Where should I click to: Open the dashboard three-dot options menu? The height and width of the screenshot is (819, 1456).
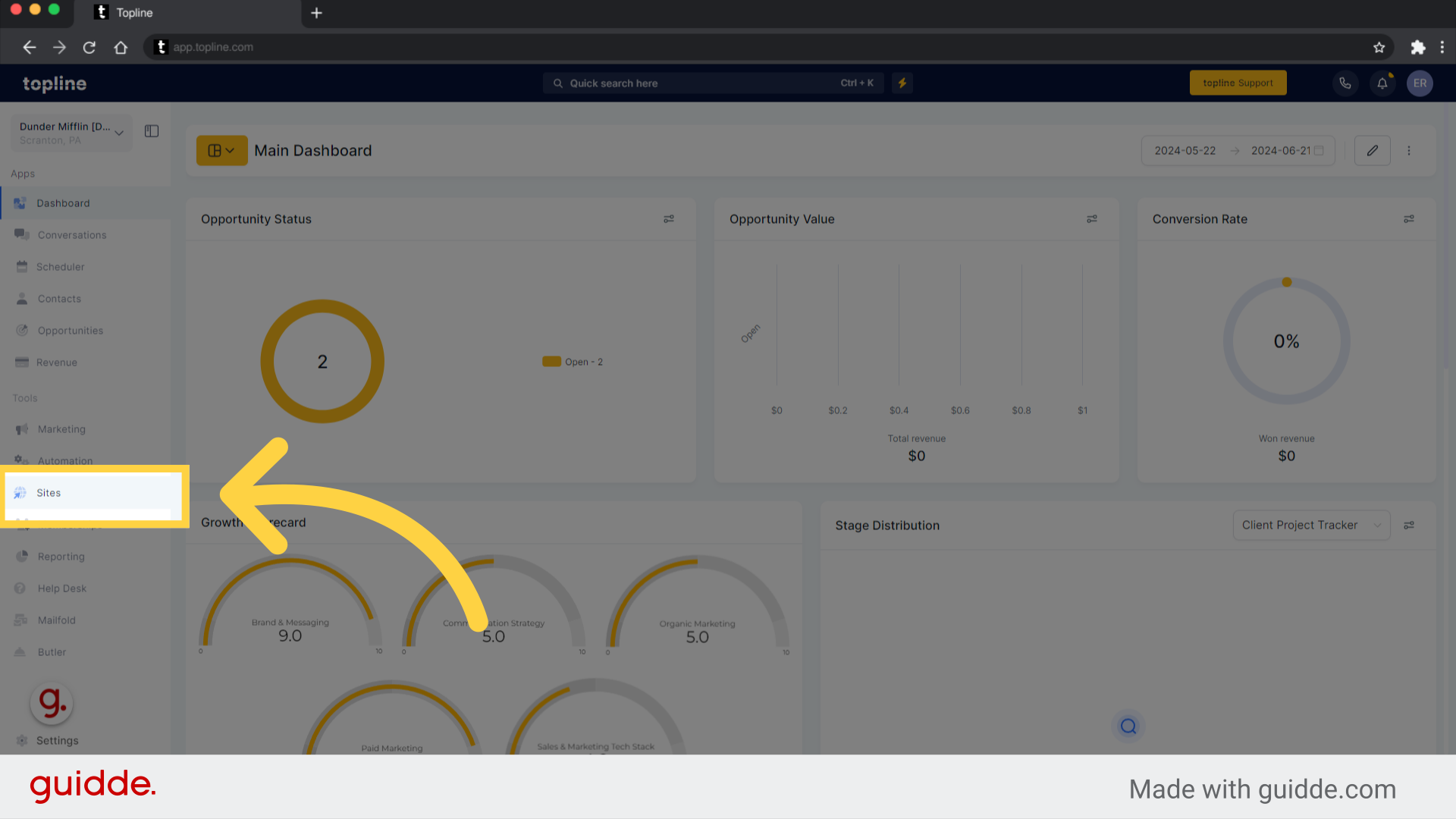(x=1409, y=150)
